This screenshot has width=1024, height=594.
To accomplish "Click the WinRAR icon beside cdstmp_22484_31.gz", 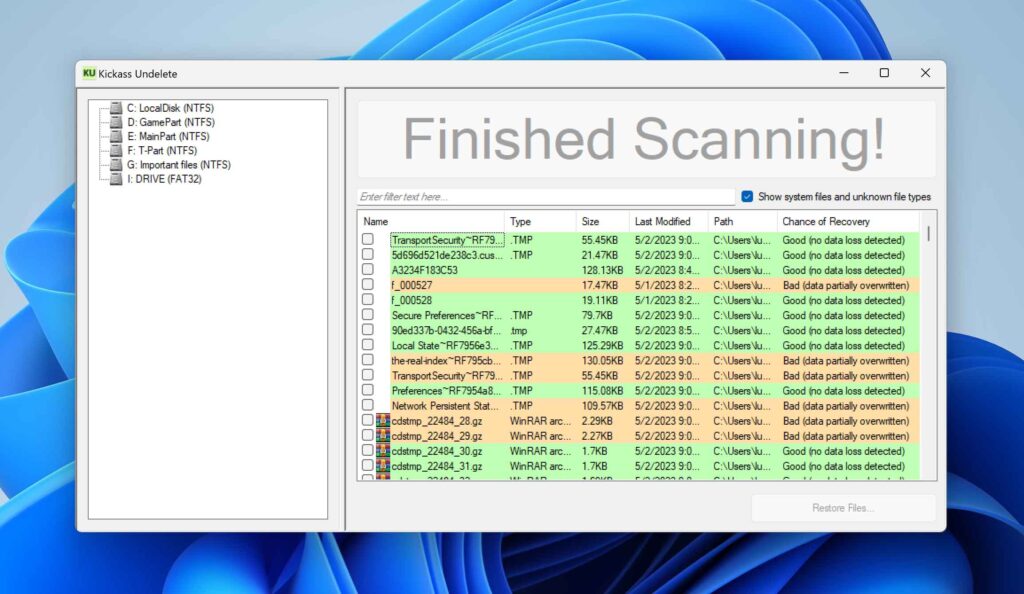I will [383, 466].
